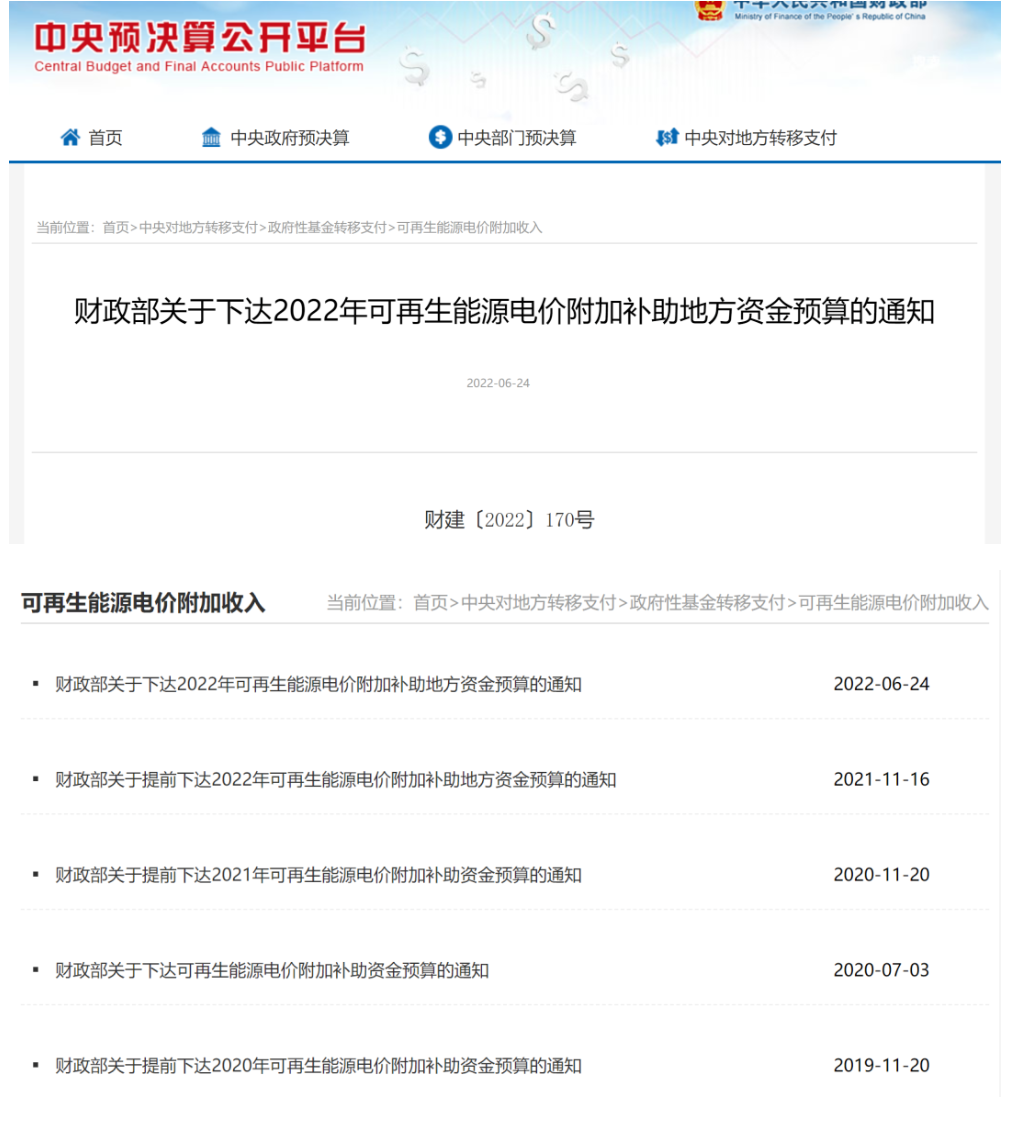The width and height of the screenshot is (1024, 1131).
Task: Open the notice dated 2020-07-03
Action: [x=272, y=971]
